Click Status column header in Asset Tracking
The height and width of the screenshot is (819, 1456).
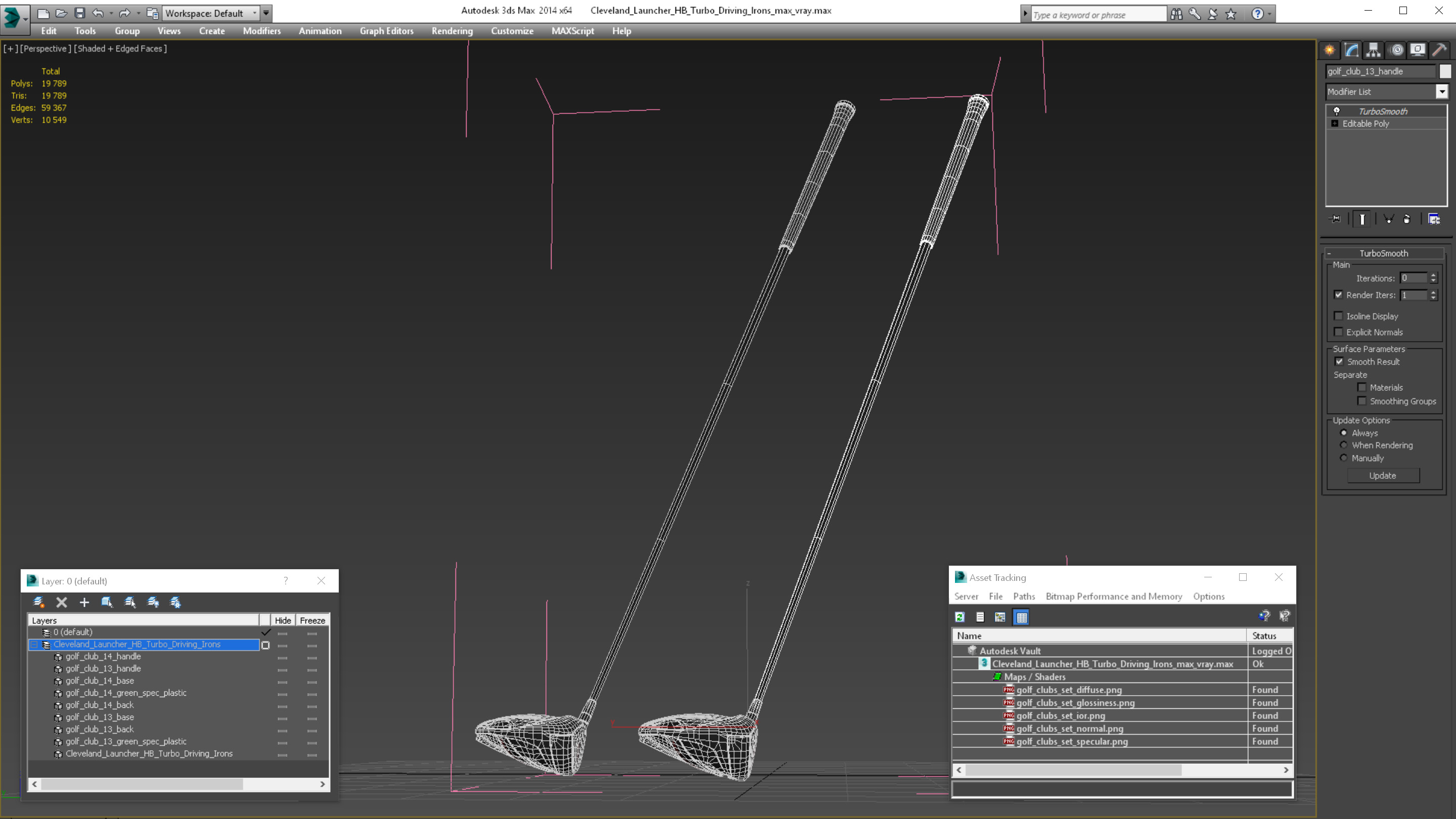(x=1269, y=636)
